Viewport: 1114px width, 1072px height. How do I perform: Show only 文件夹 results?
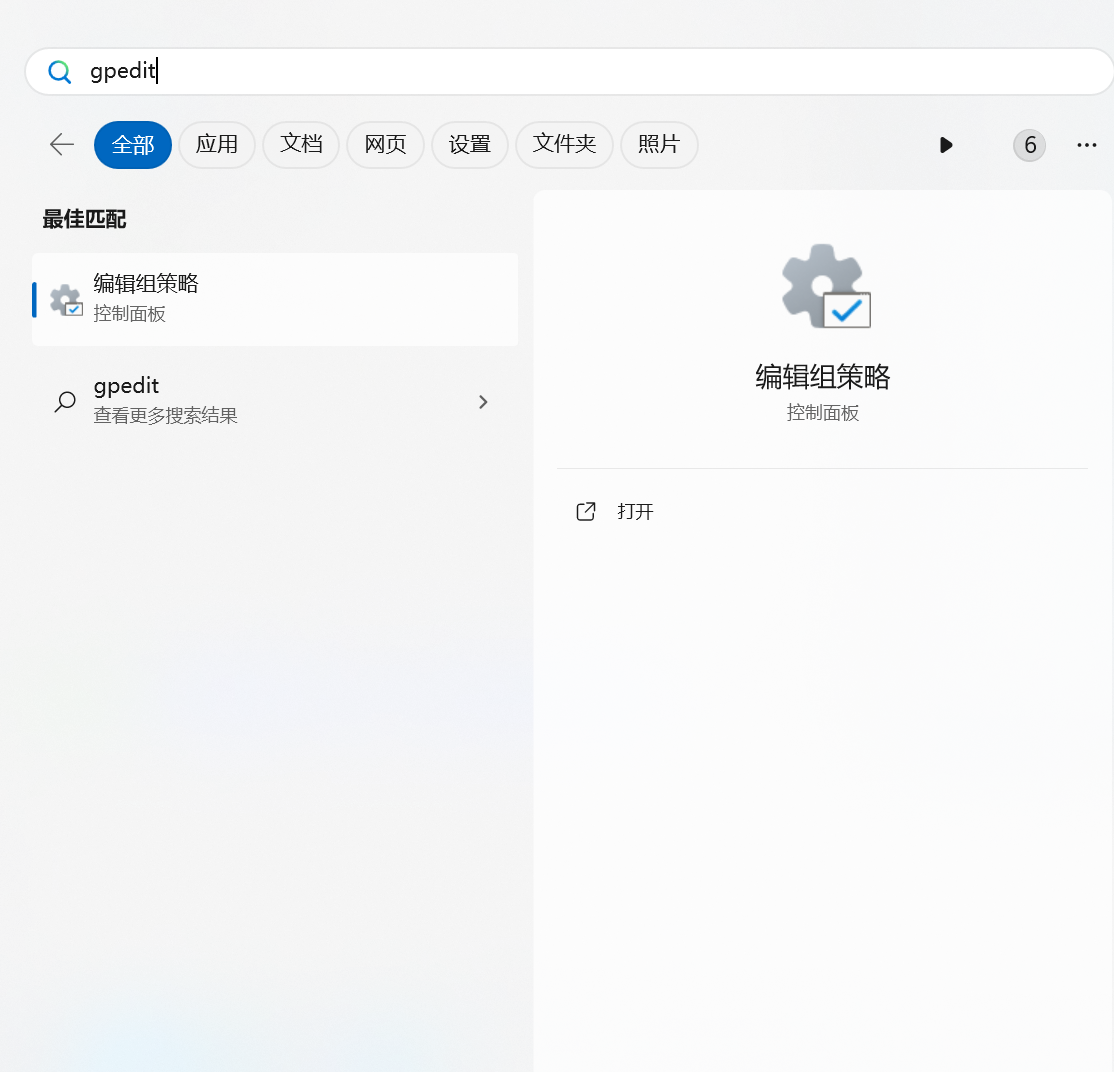coord(564,145)
